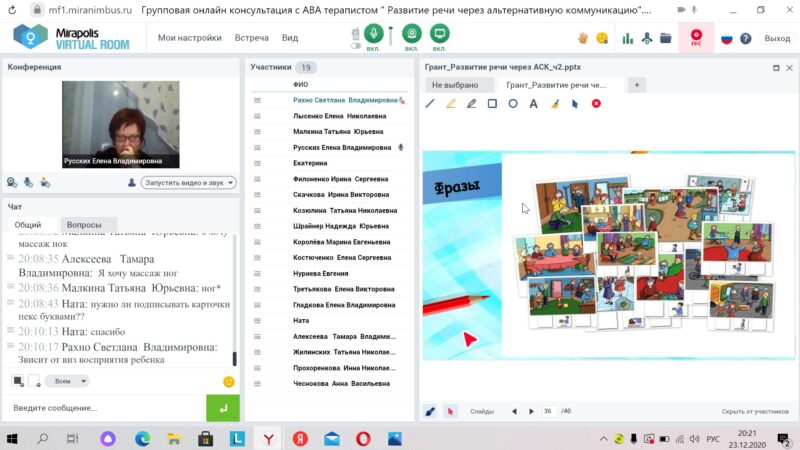Open row menu for Екатерина
The image size is (800, 450).
257,163
